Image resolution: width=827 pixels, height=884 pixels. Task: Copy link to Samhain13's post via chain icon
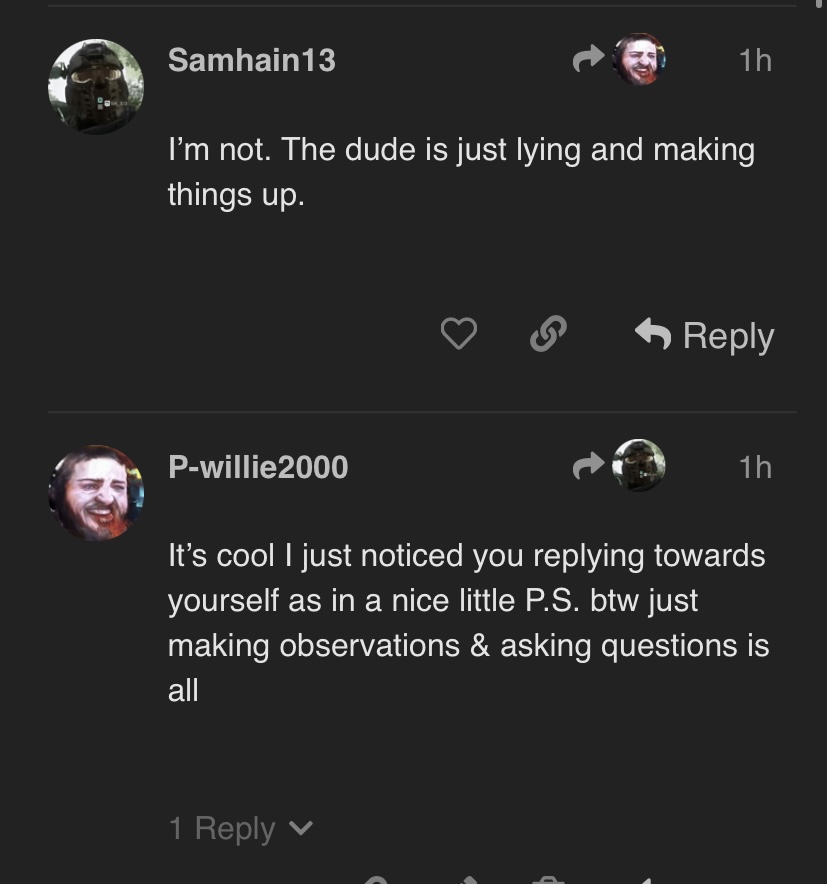(x=548, y=334)
